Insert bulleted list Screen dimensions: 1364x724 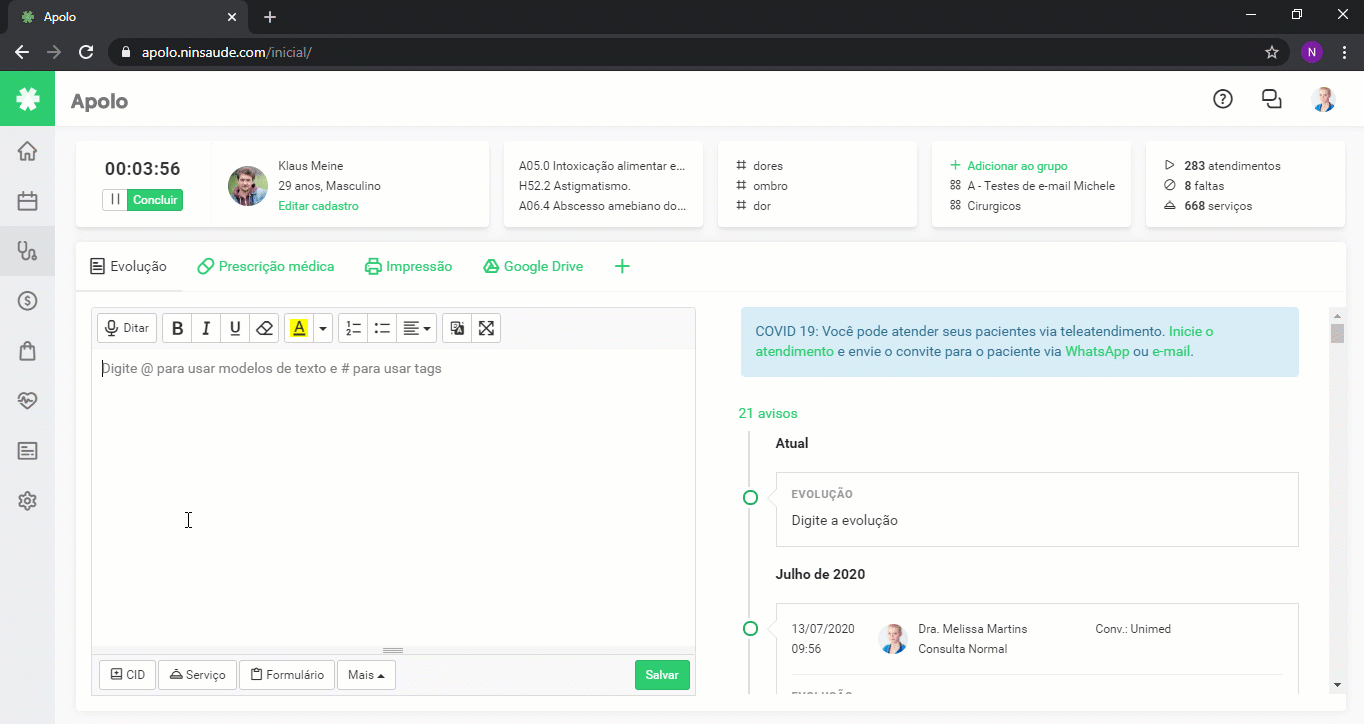click(382, 328)
